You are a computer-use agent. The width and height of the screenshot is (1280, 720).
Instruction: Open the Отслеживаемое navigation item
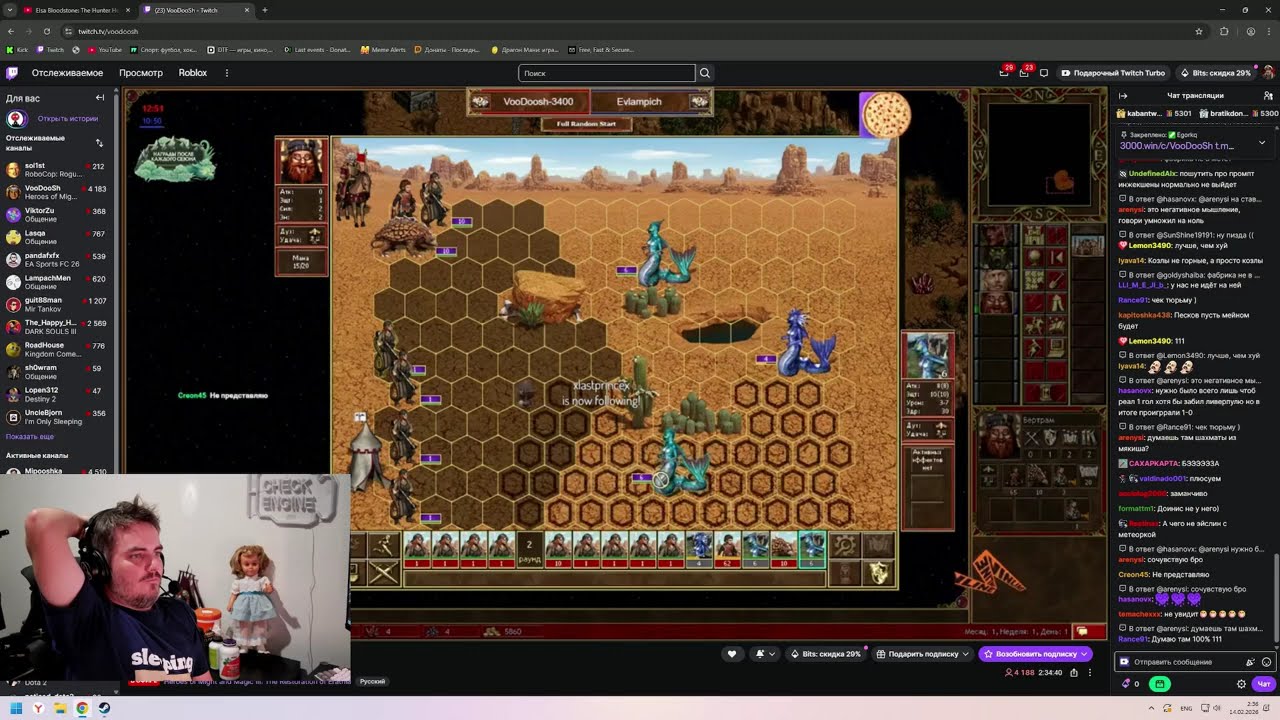coord(67,73)
